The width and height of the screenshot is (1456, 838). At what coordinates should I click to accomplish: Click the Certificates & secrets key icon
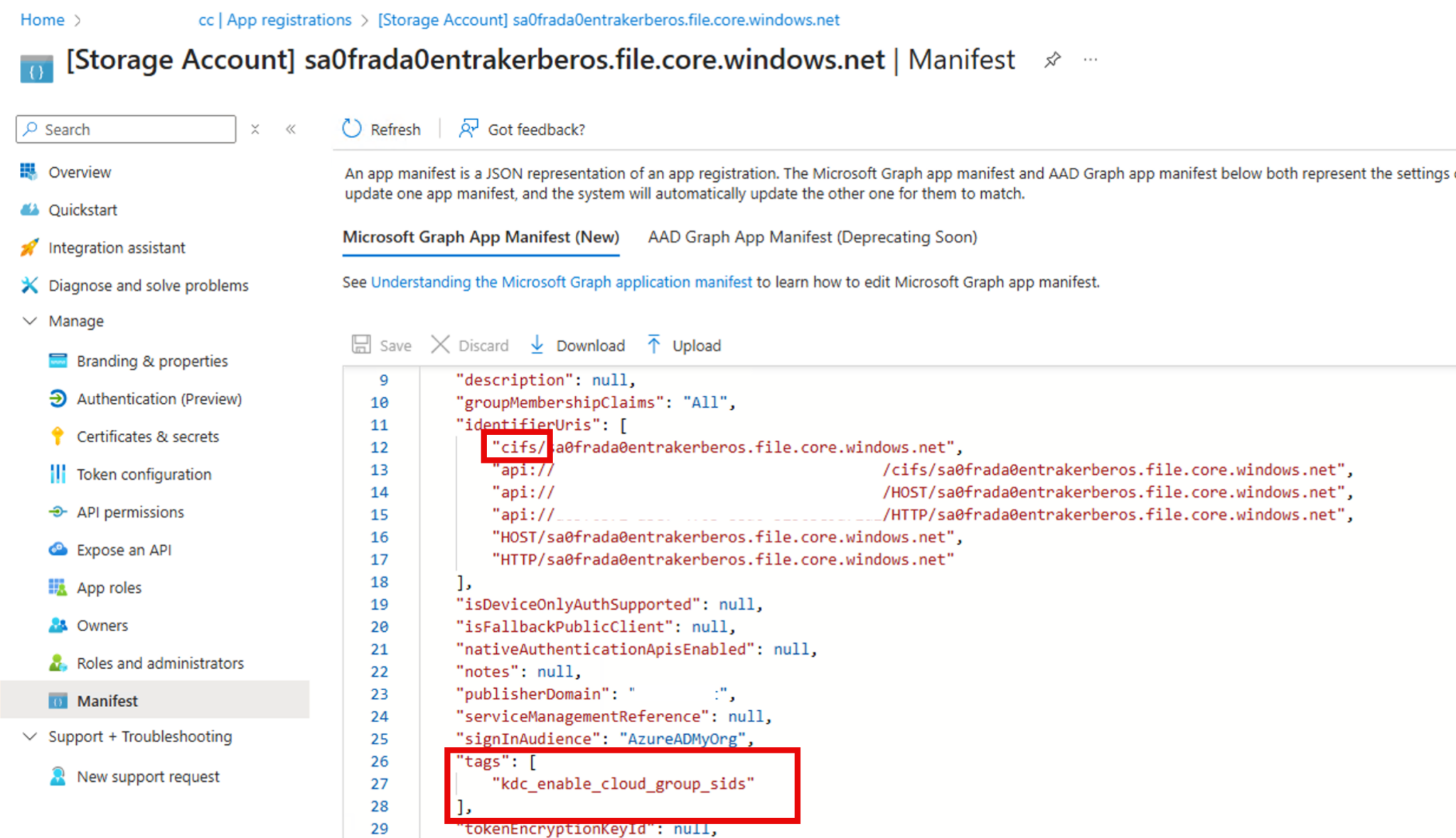point(58,436)
